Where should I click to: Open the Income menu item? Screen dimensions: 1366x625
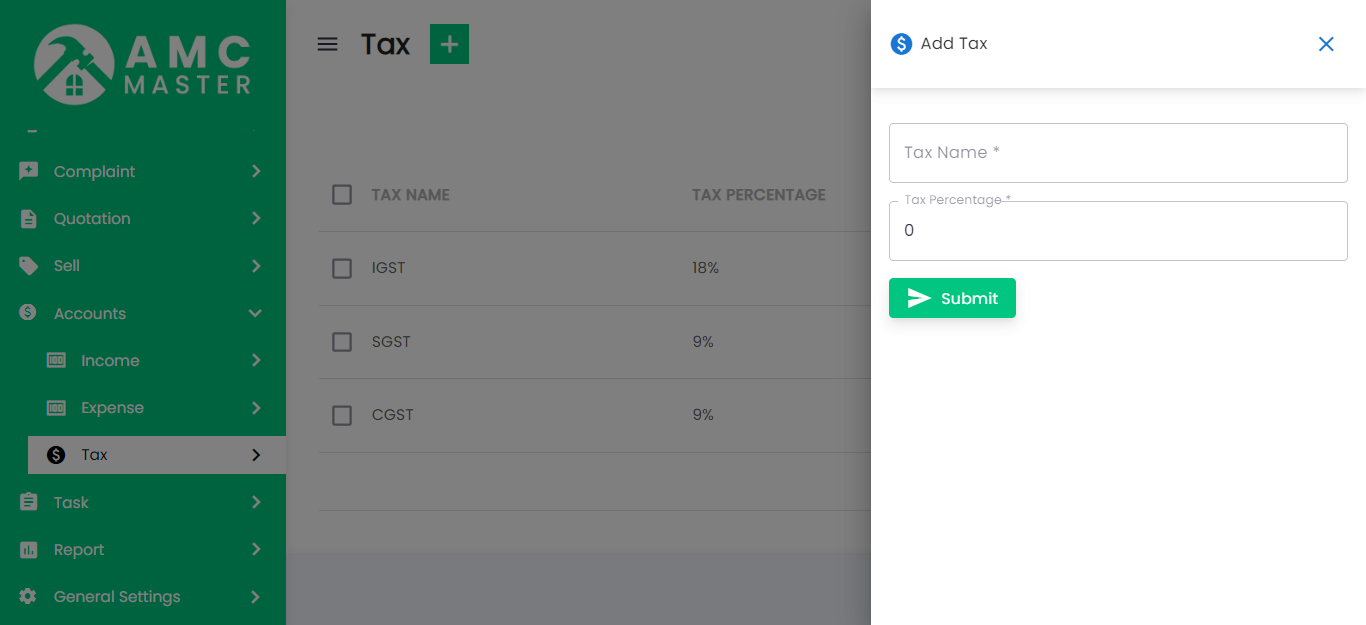pyautogui.click(x=108, y=360)
